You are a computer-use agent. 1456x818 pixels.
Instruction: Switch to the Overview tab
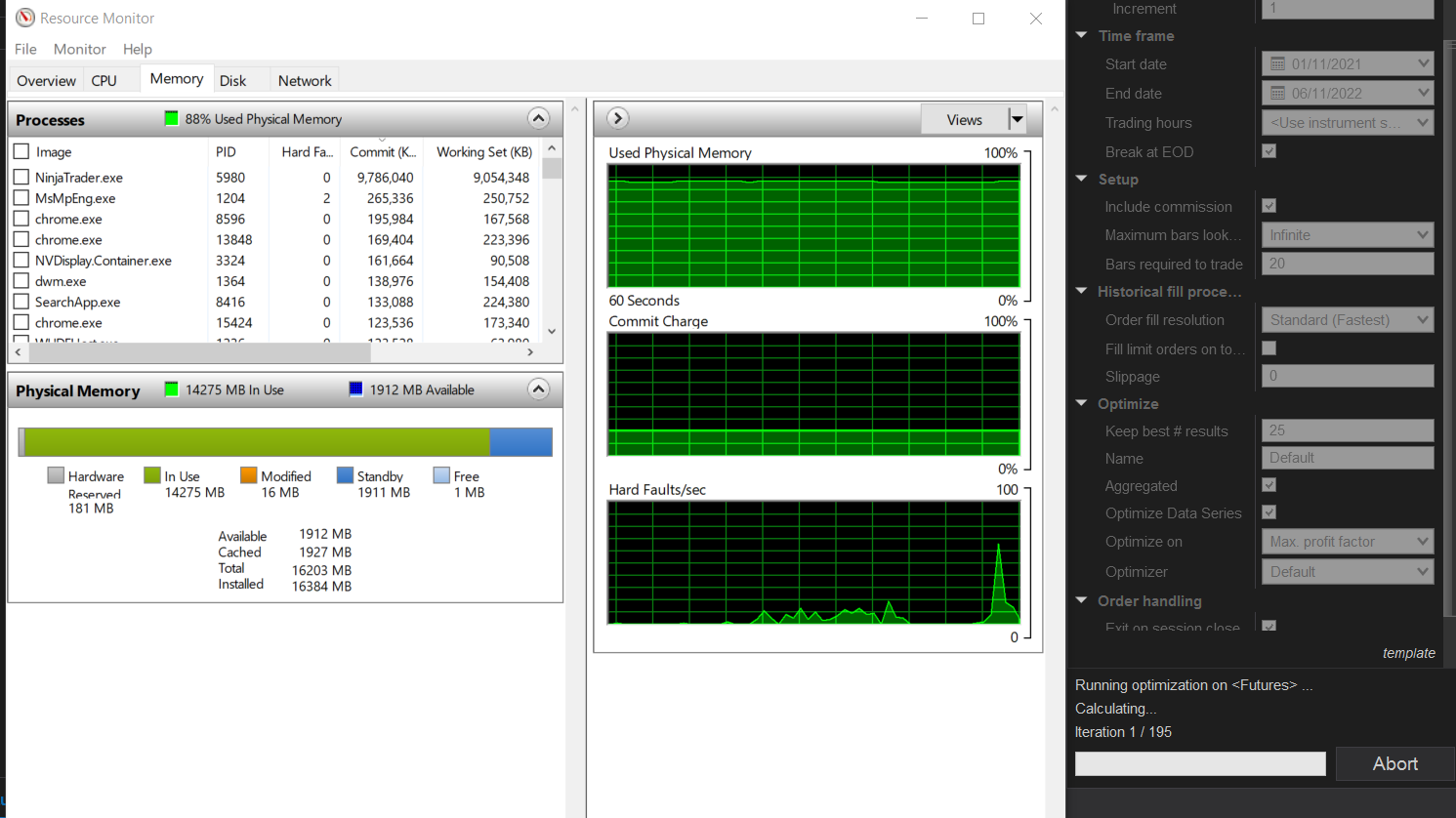click(46, 81)
